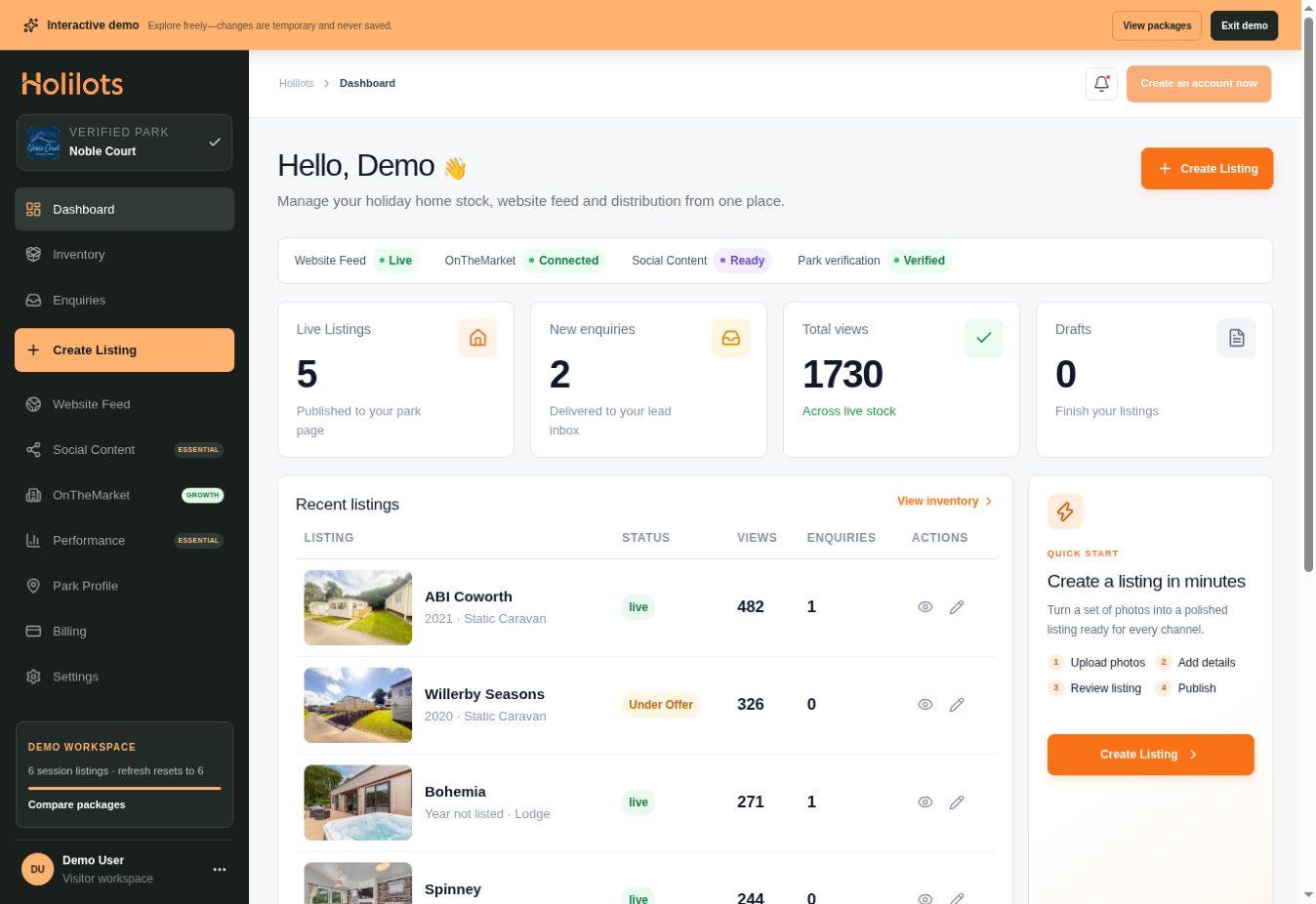Image resolution: width=1316 pixels, height=904 pixels.
Task: Click the Social Content Ready badge
Action: (743, 261)
